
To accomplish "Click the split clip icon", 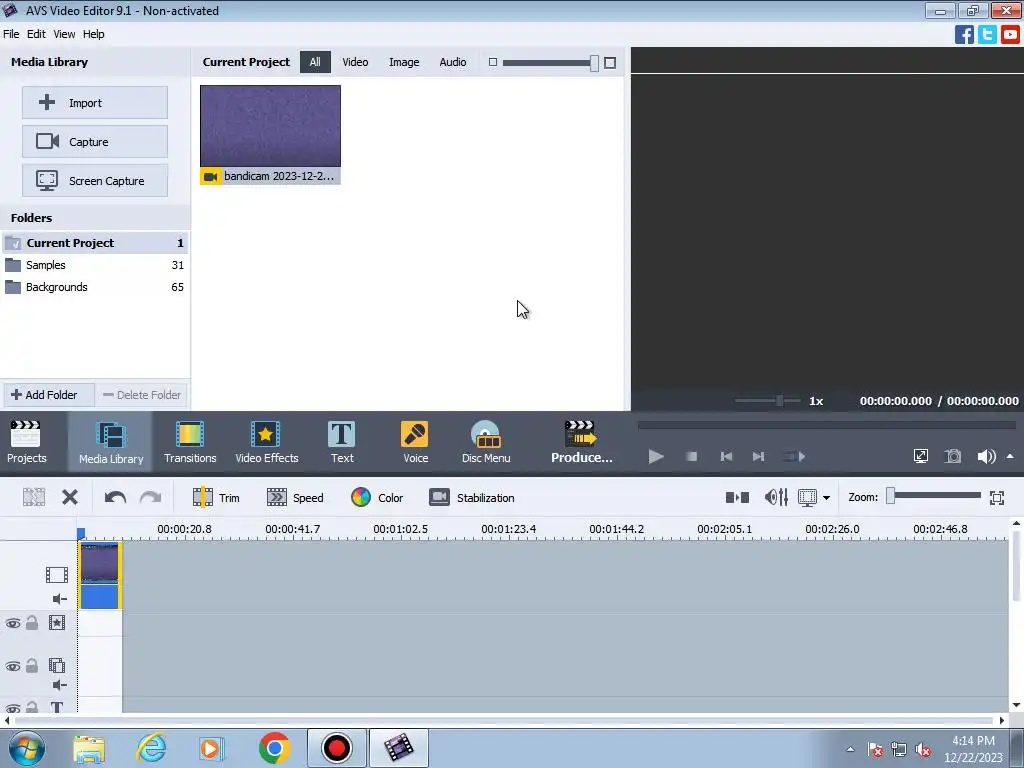I will 34,498.
